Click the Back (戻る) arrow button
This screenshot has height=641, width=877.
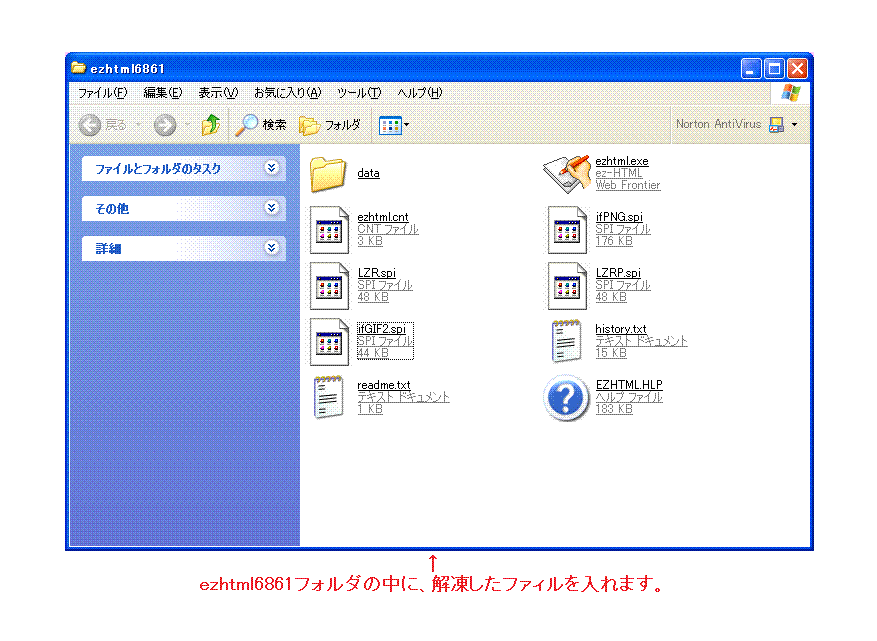click(x=89, y=125)
